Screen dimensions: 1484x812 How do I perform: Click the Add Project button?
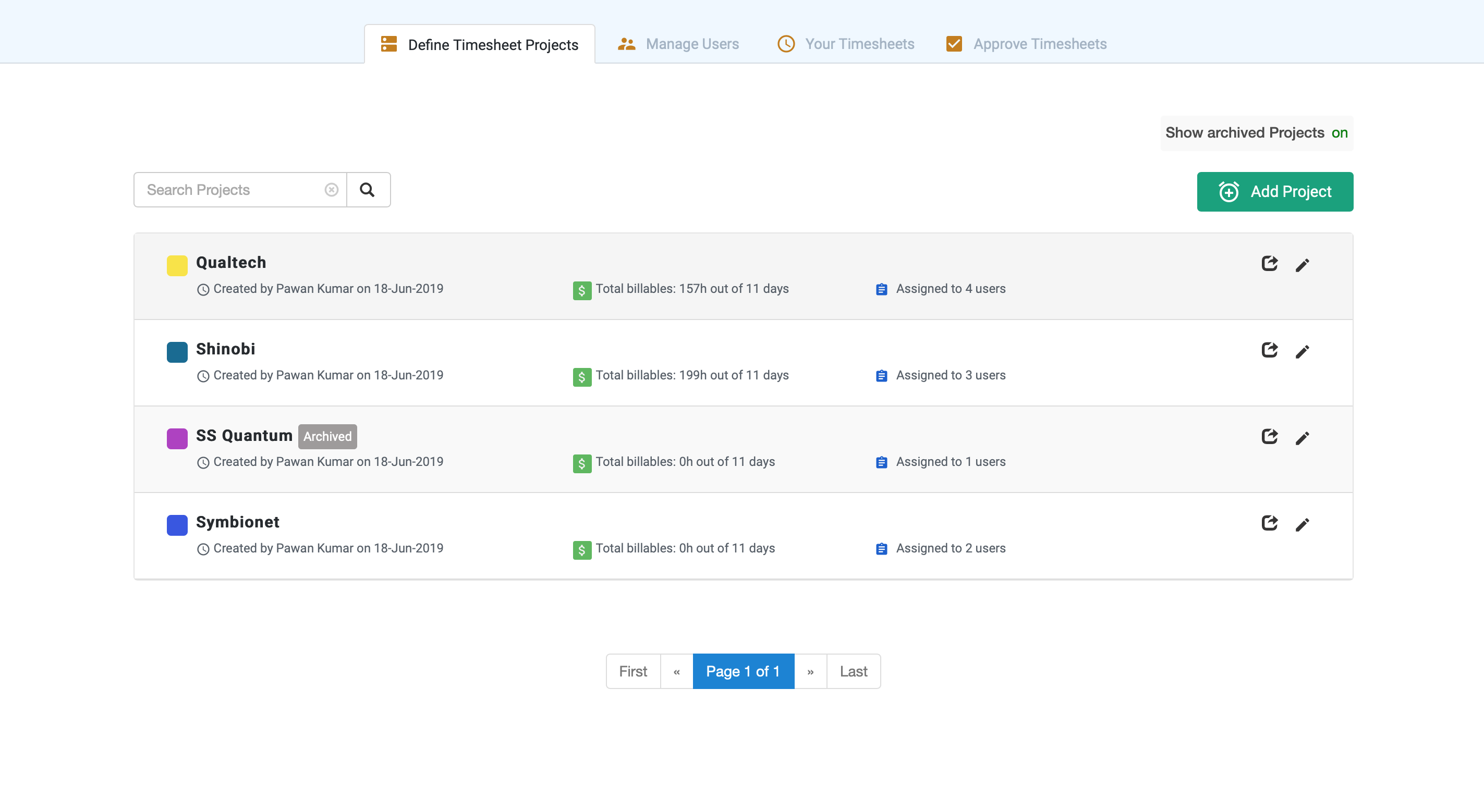[1275, 191]
